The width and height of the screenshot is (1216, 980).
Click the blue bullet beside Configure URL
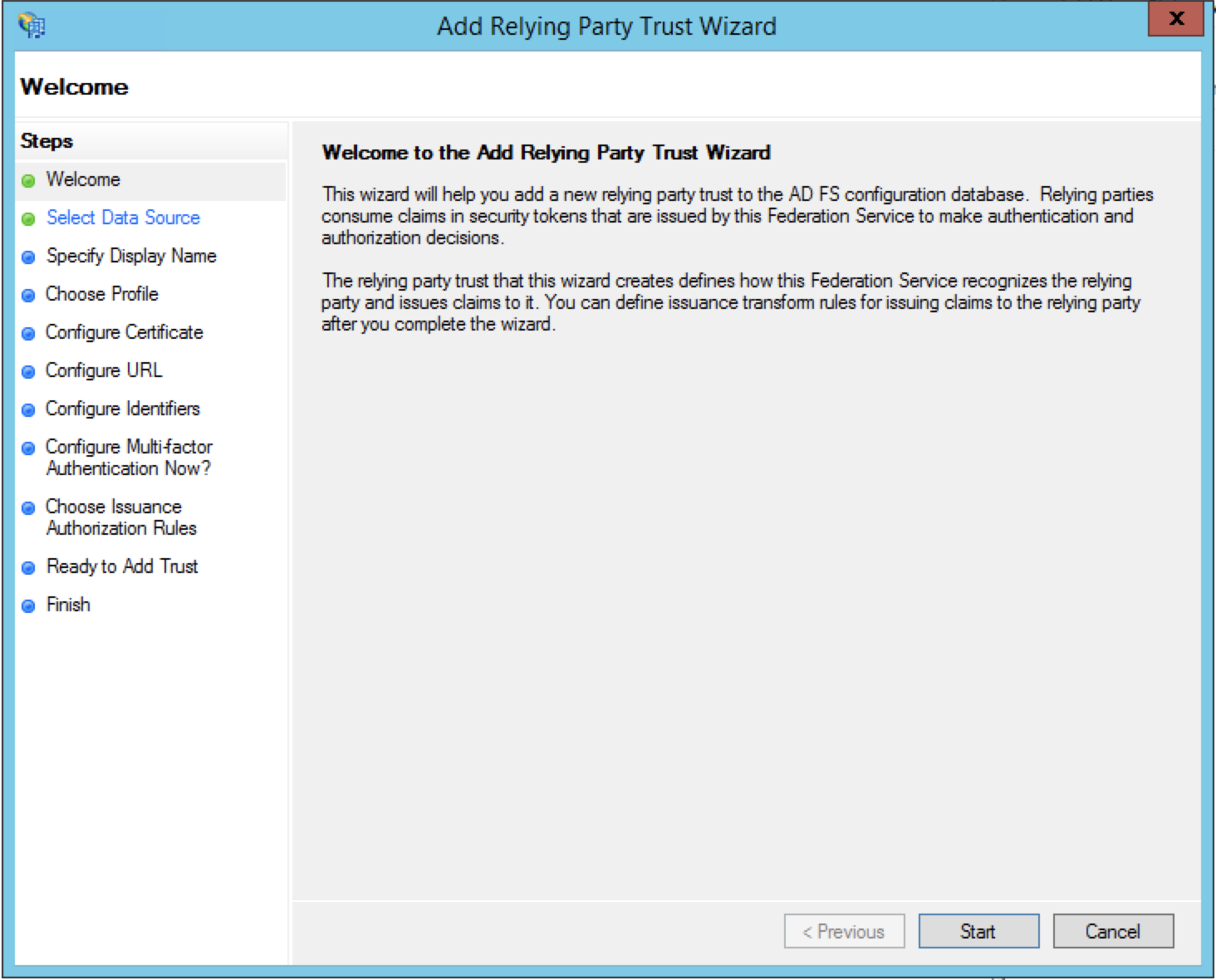28,372
